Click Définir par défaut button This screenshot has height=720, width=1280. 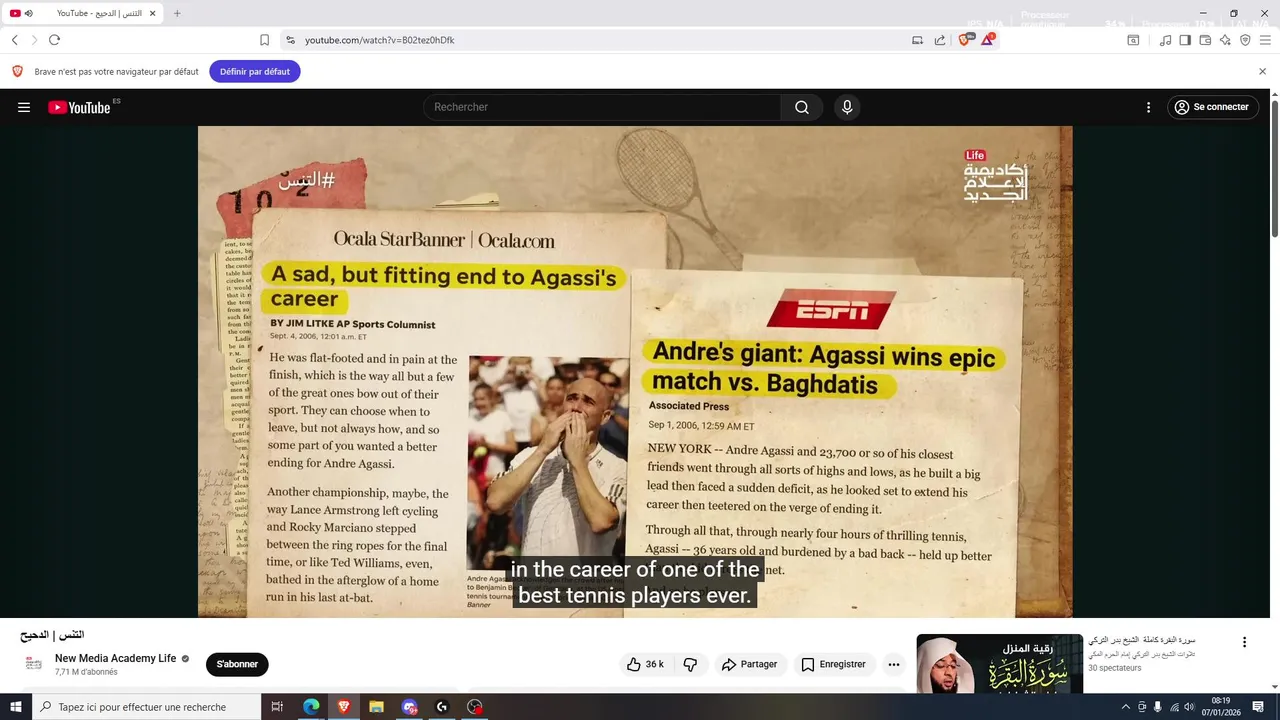(x=255, y=72)
